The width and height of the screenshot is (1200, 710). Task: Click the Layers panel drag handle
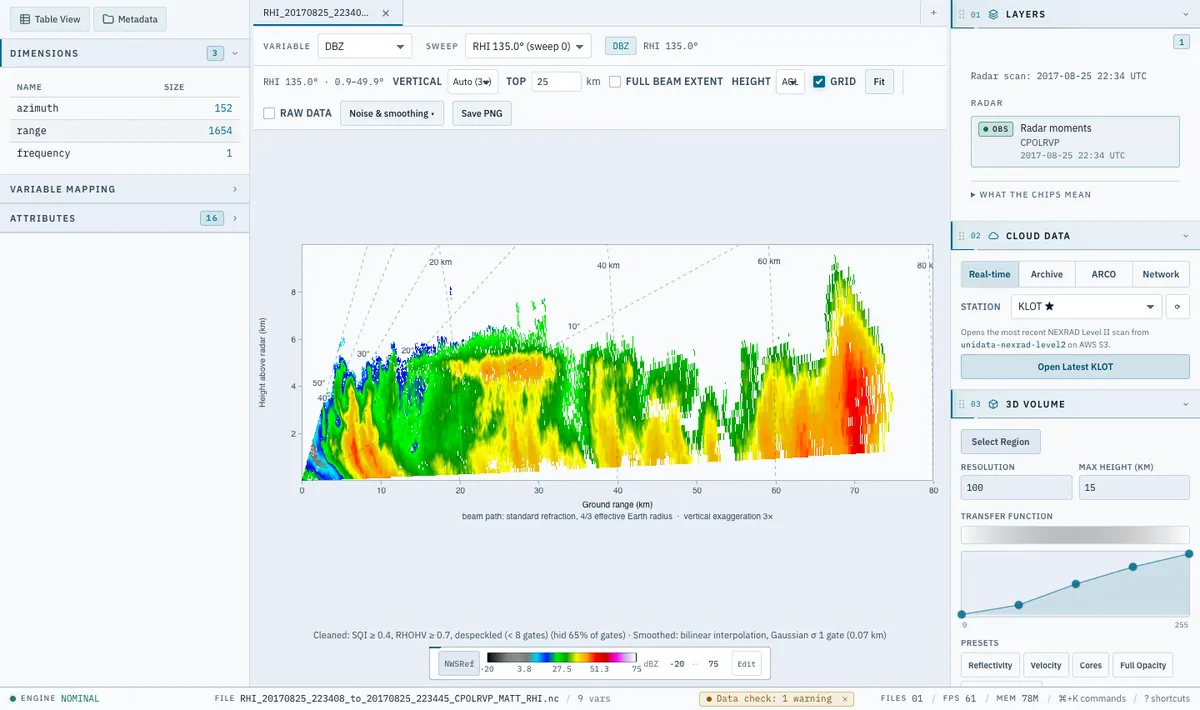point(961,14)
